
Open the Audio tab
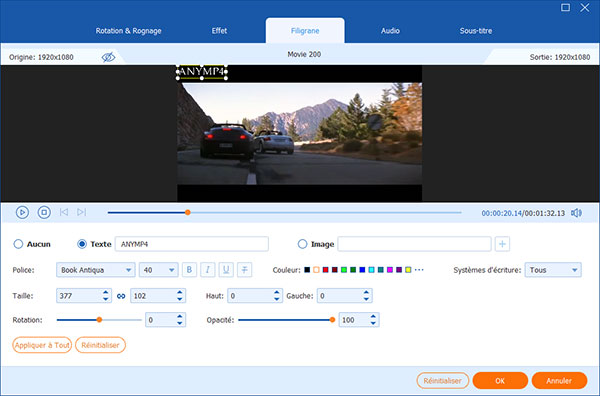coord(390,31)
